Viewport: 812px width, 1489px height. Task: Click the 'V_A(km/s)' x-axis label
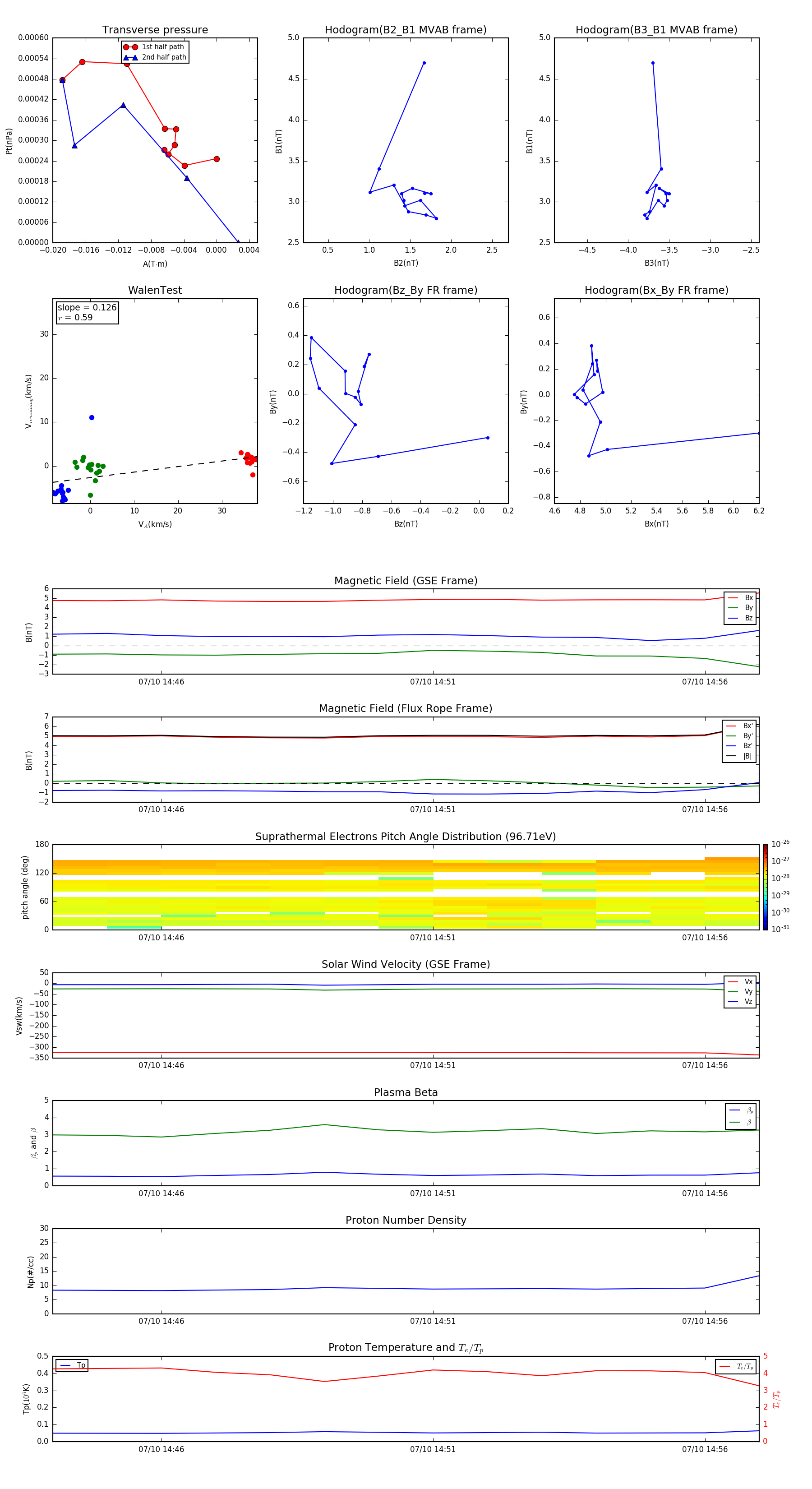[x=155, y=524]
